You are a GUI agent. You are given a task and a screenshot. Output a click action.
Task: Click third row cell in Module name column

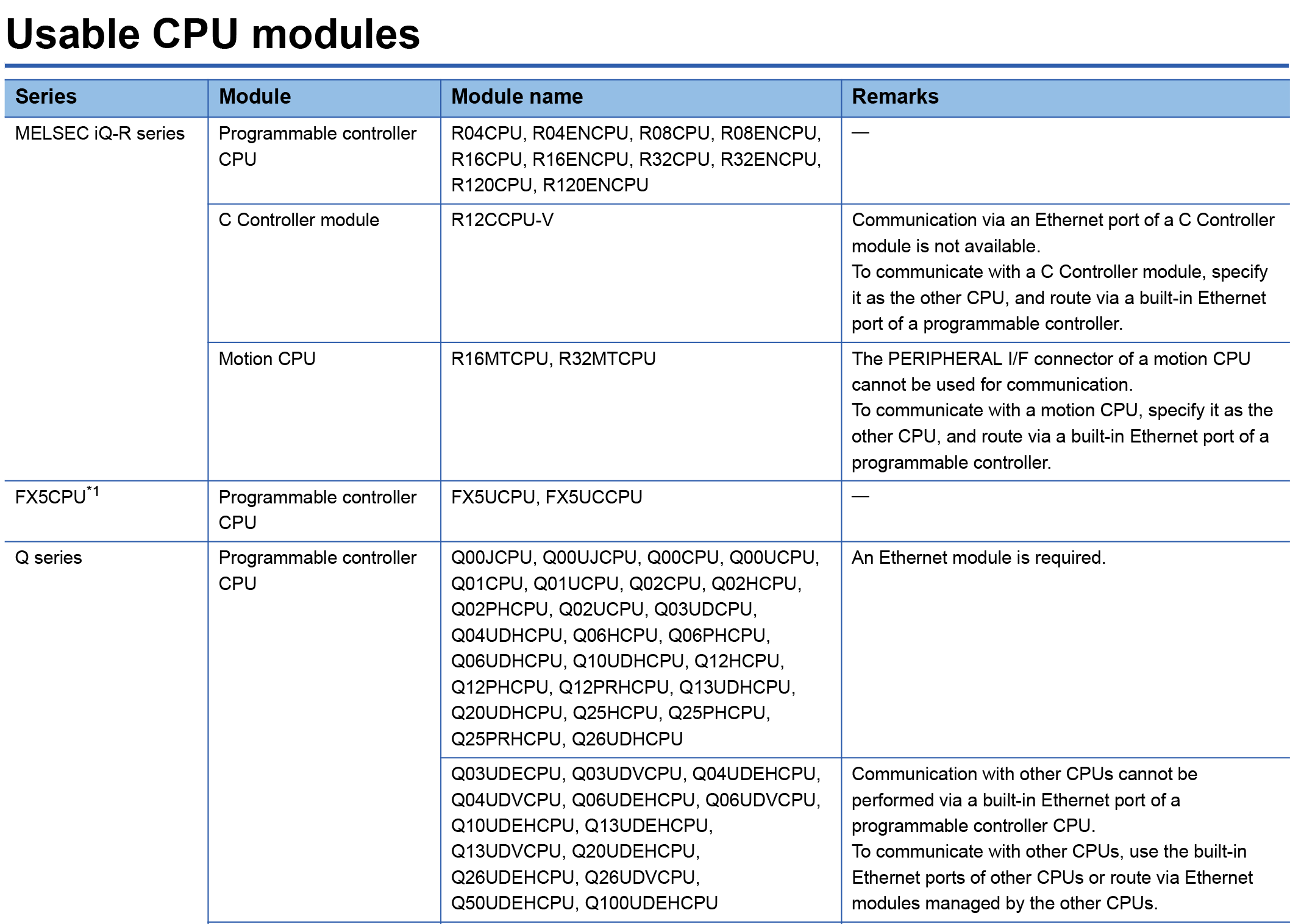(640, 411)
